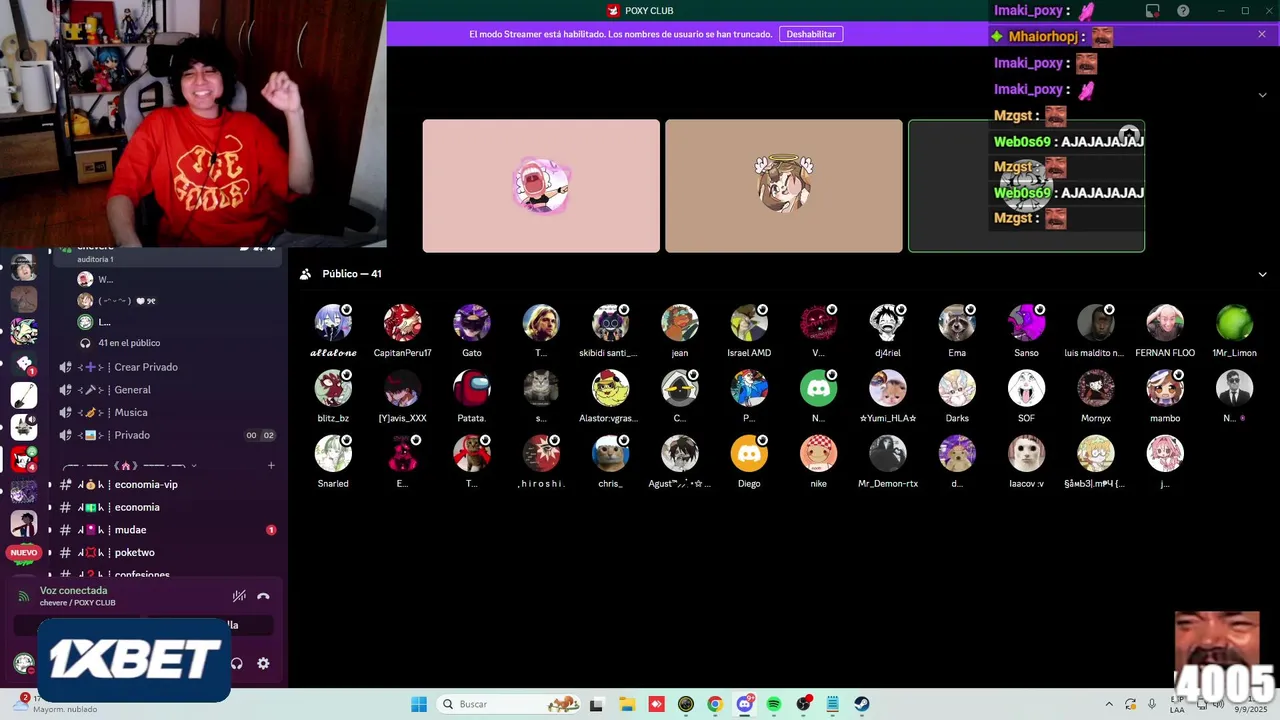Image resolution: width=1280 pixels, height=720 pixels.
Task: Join the Musica voice channel
Action: 166,412
